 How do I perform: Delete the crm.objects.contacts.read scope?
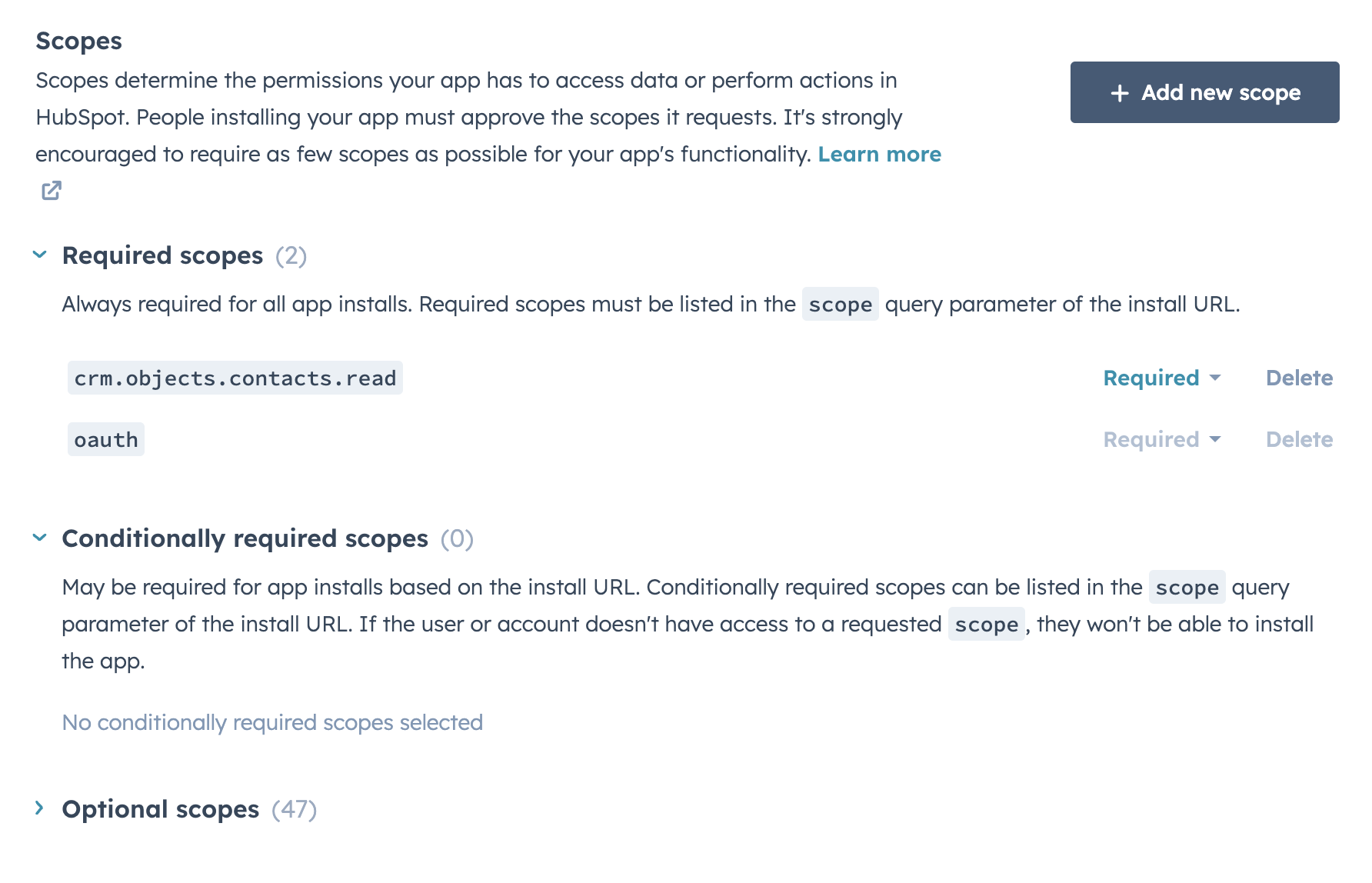tap(1299, 378)
